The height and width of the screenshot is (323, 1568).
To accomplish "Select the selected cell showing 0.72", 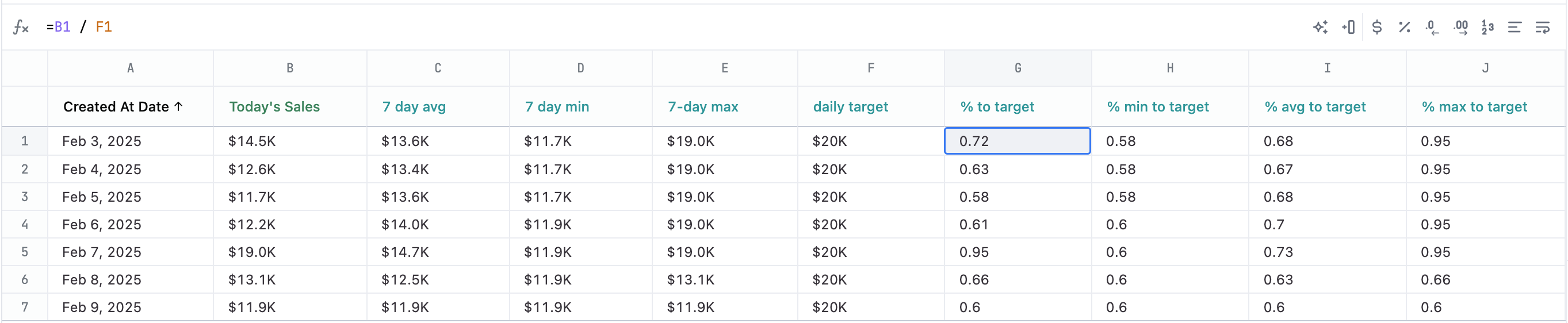I will click(1016, 141).
